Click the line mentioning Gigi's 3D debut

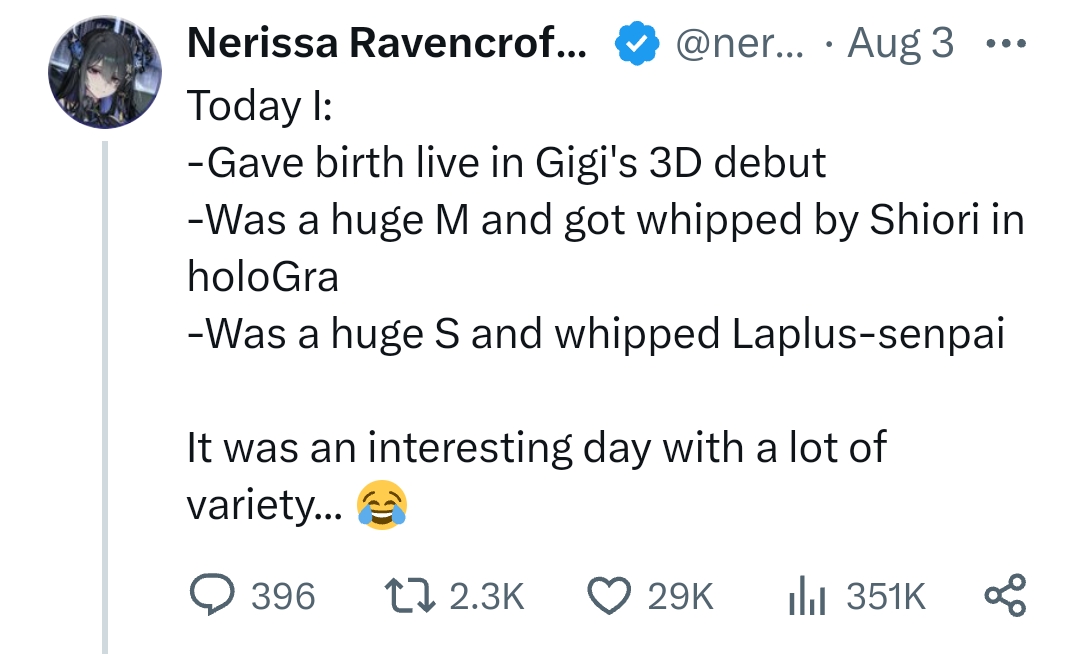click(506, 162)
